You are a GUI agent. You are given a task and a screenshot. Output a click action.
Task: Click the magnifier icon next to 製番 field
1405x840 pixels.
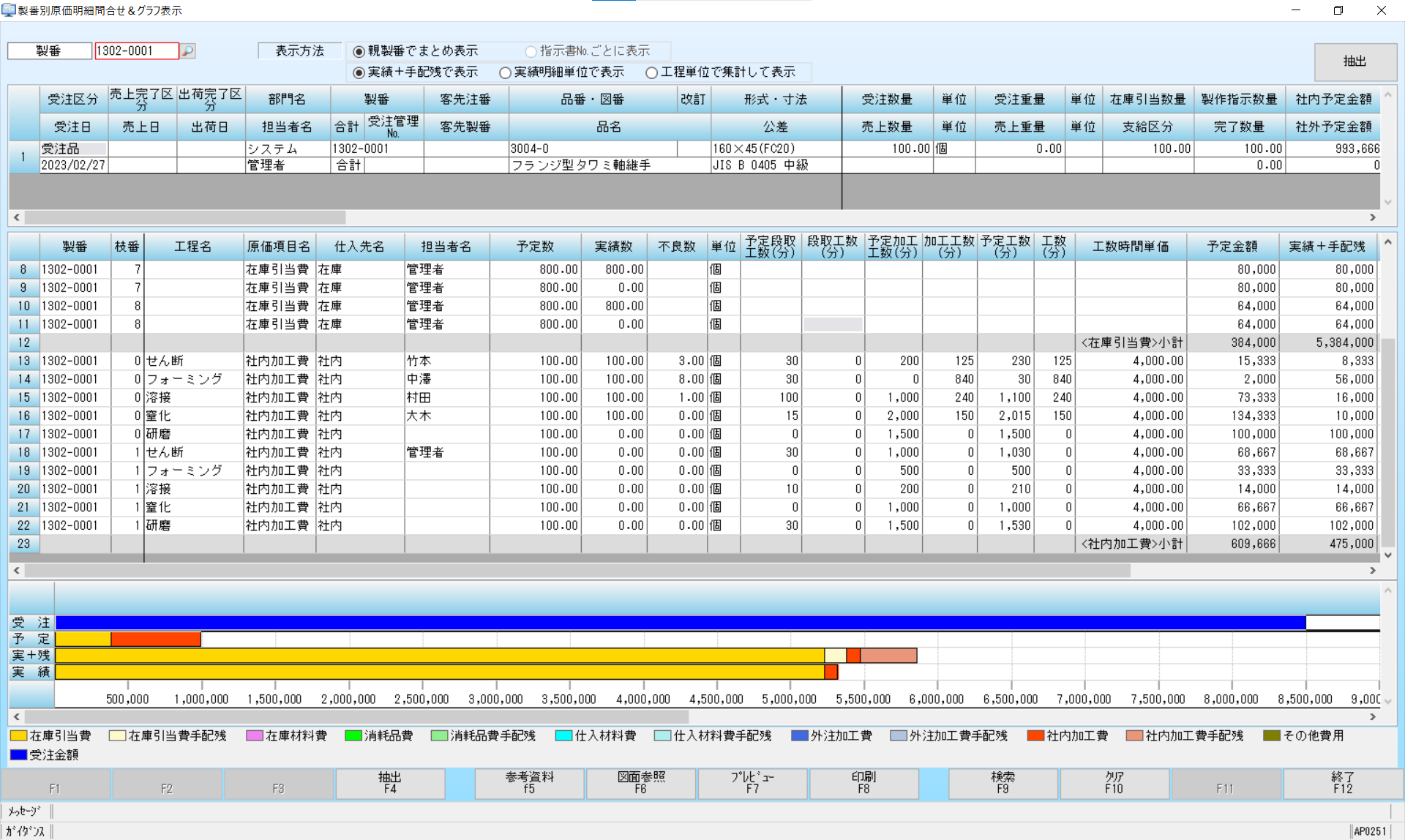(x=188, y=50)
